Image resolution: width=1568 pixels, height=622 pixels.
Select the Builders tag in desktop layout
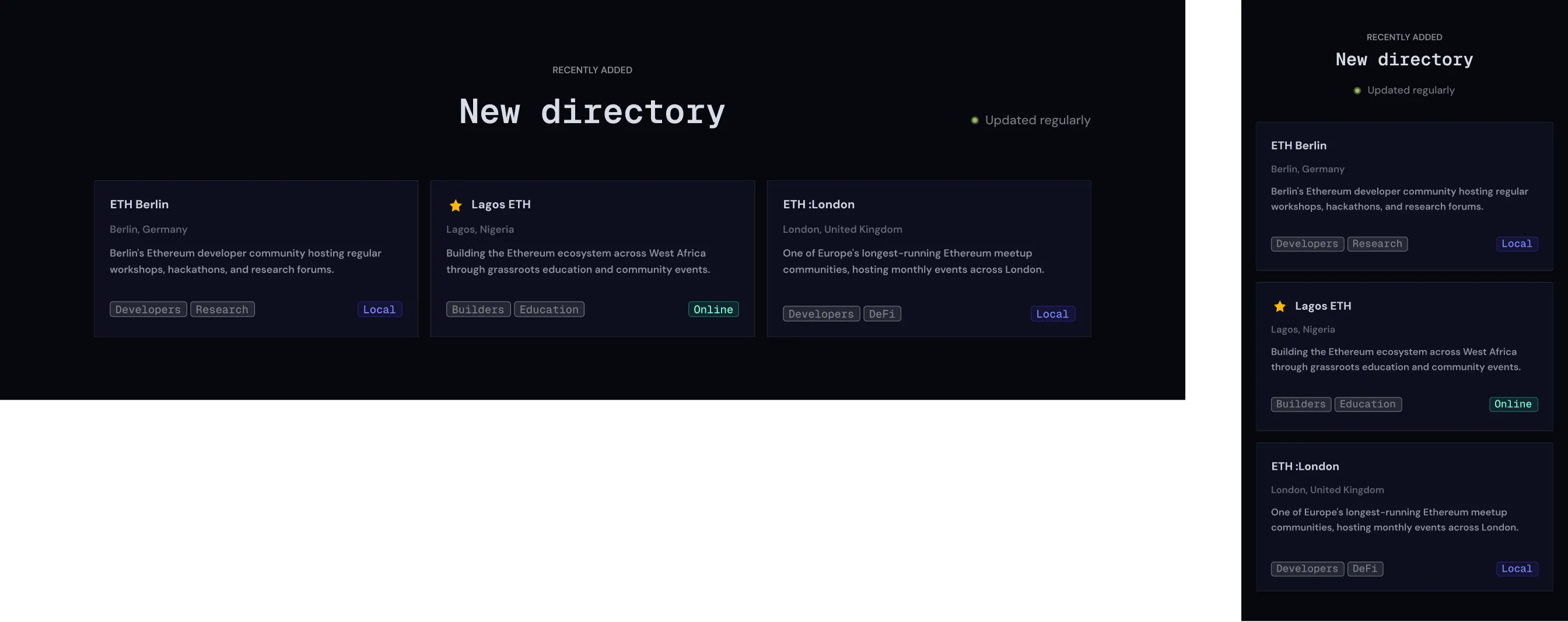point(478,309)
